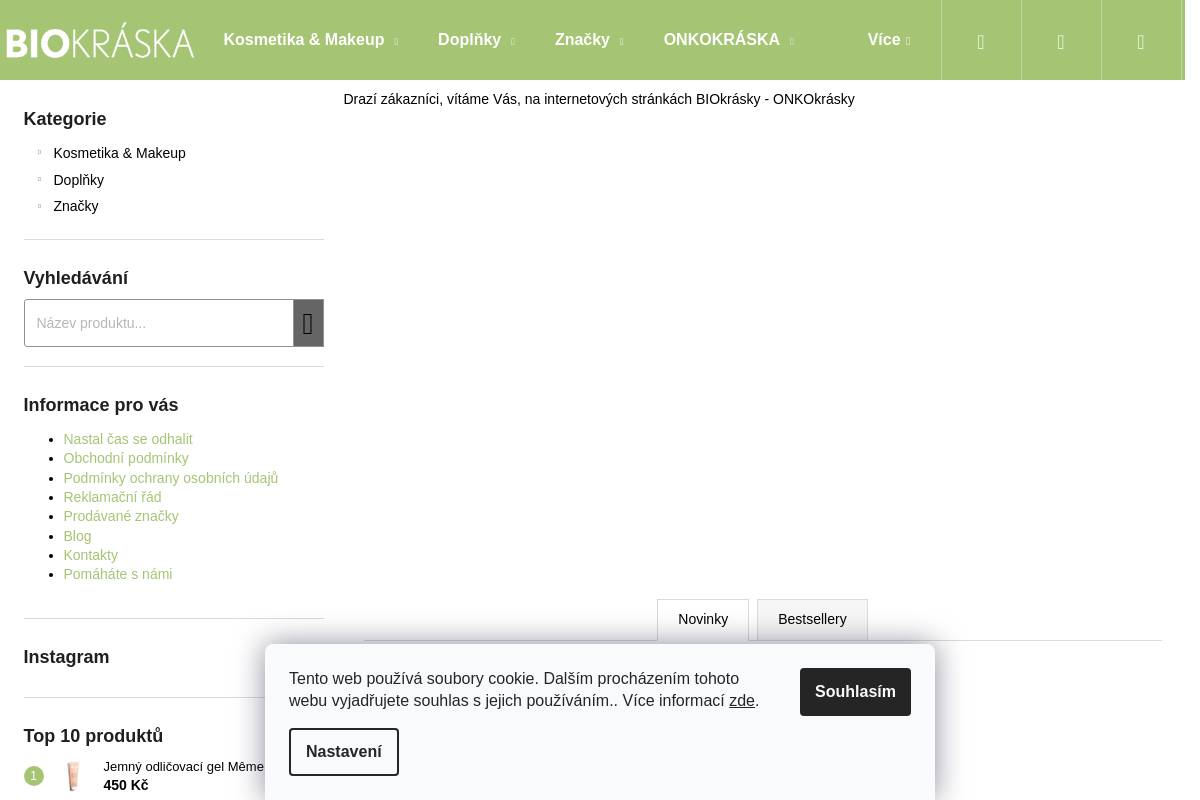Select Značky in sidebar categories

(x=76, y=206)
